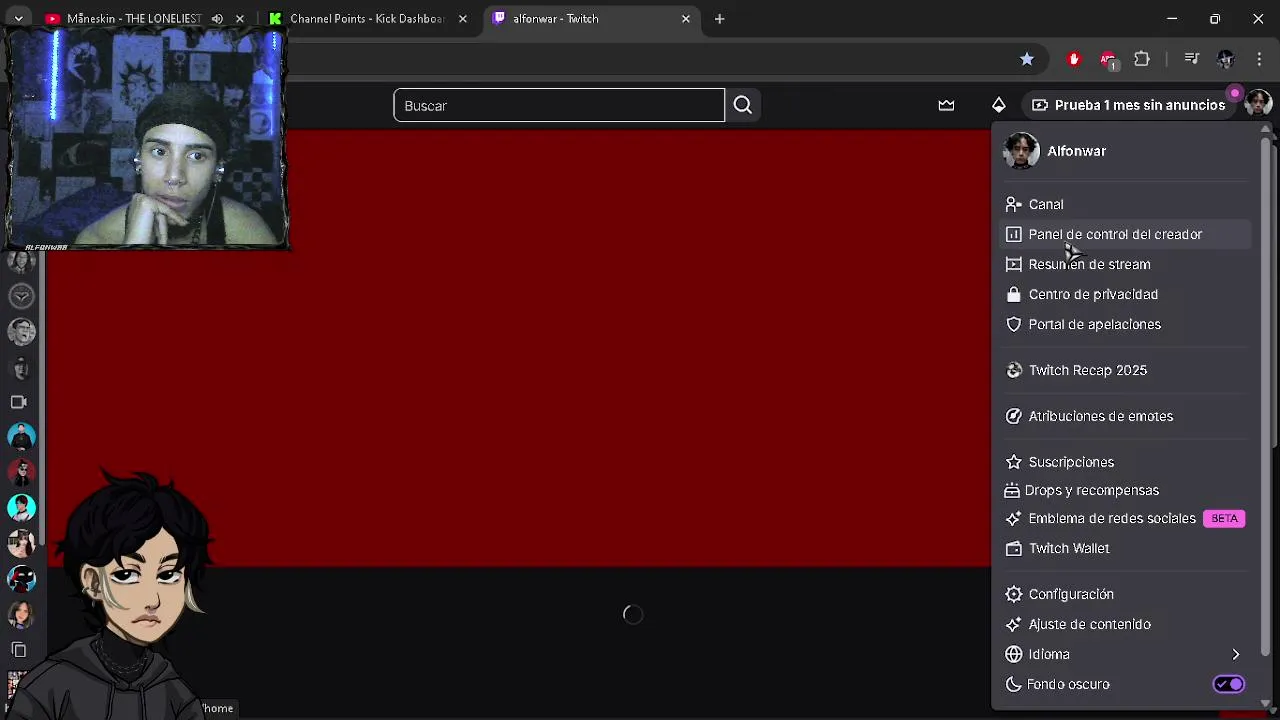1280x720 pixels.
Task: Bookmark this page with the star icon
Action: pyautogui.click(x=1027, y=59)
